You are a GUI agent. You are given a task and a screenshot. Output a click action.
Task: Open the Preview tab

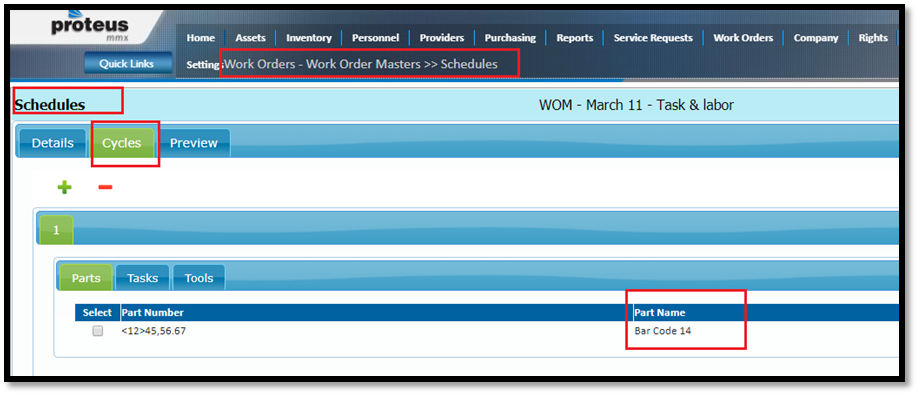tap(194, 143)
